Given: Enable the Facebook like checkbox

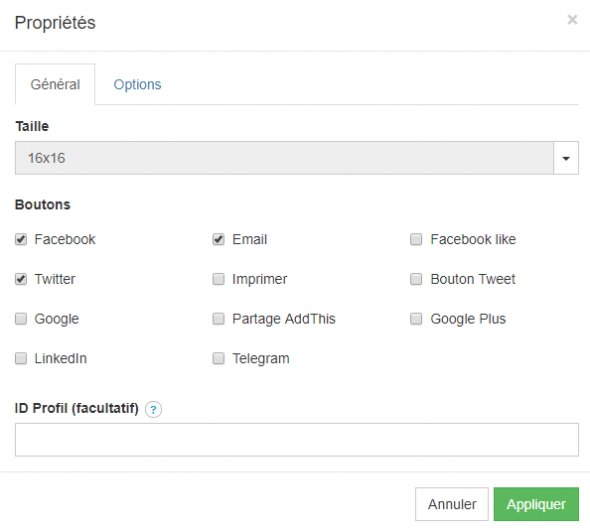Looking at the screenshot, I should (416, 239).
